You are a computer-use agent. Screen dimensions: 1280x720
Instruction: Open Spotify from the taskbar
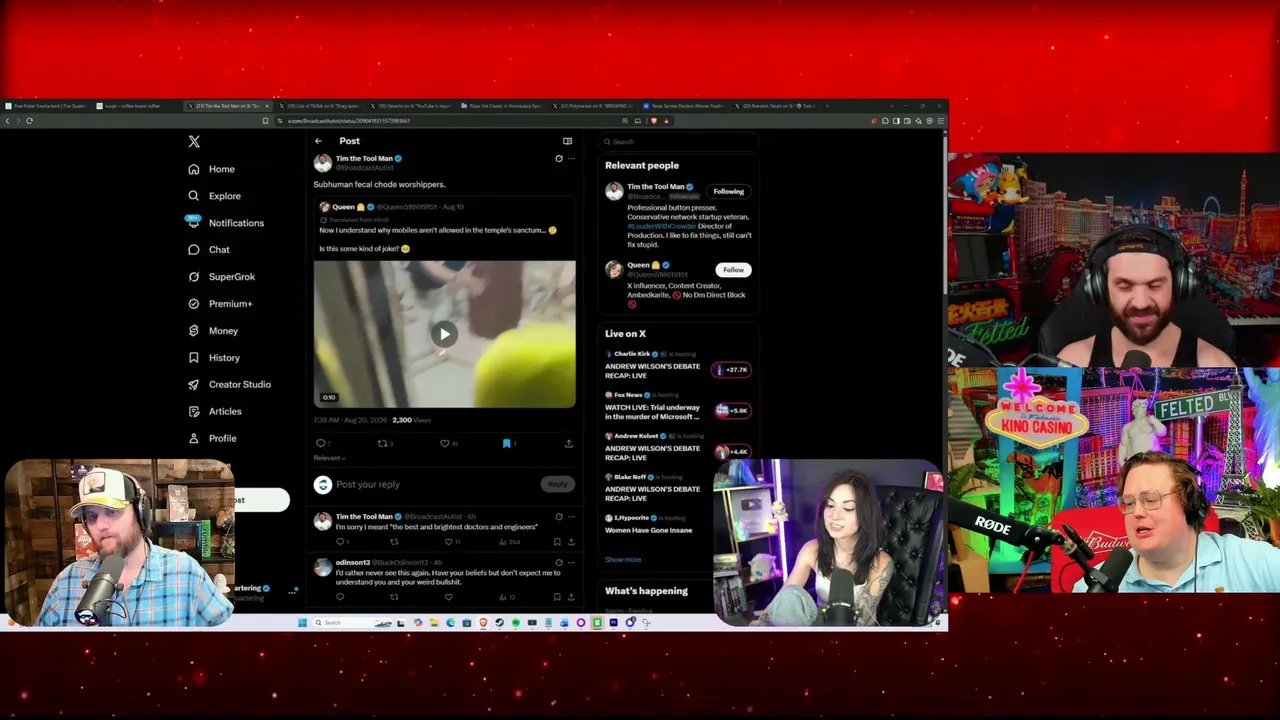[516, 623]
